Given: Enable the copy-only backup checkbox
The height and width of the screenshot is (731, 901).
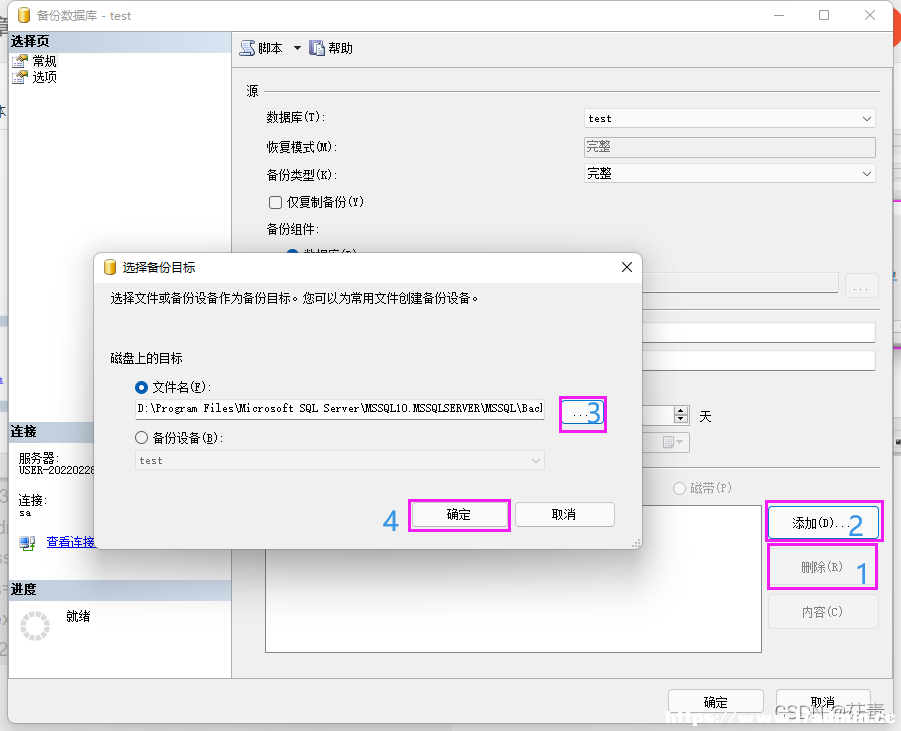Looking at the screenshot, I should coord(275,202).
